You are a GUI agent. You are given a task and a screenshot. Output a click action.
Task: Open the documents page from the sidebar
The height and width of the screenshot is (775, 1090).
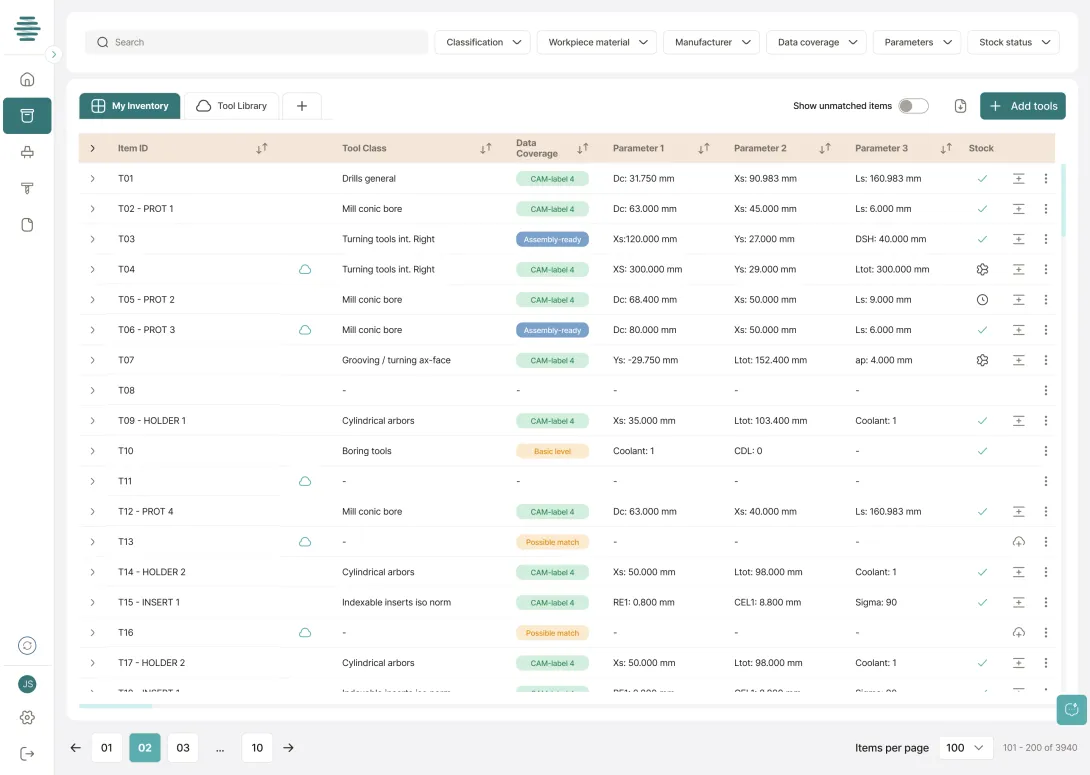[x=27, y=225]
